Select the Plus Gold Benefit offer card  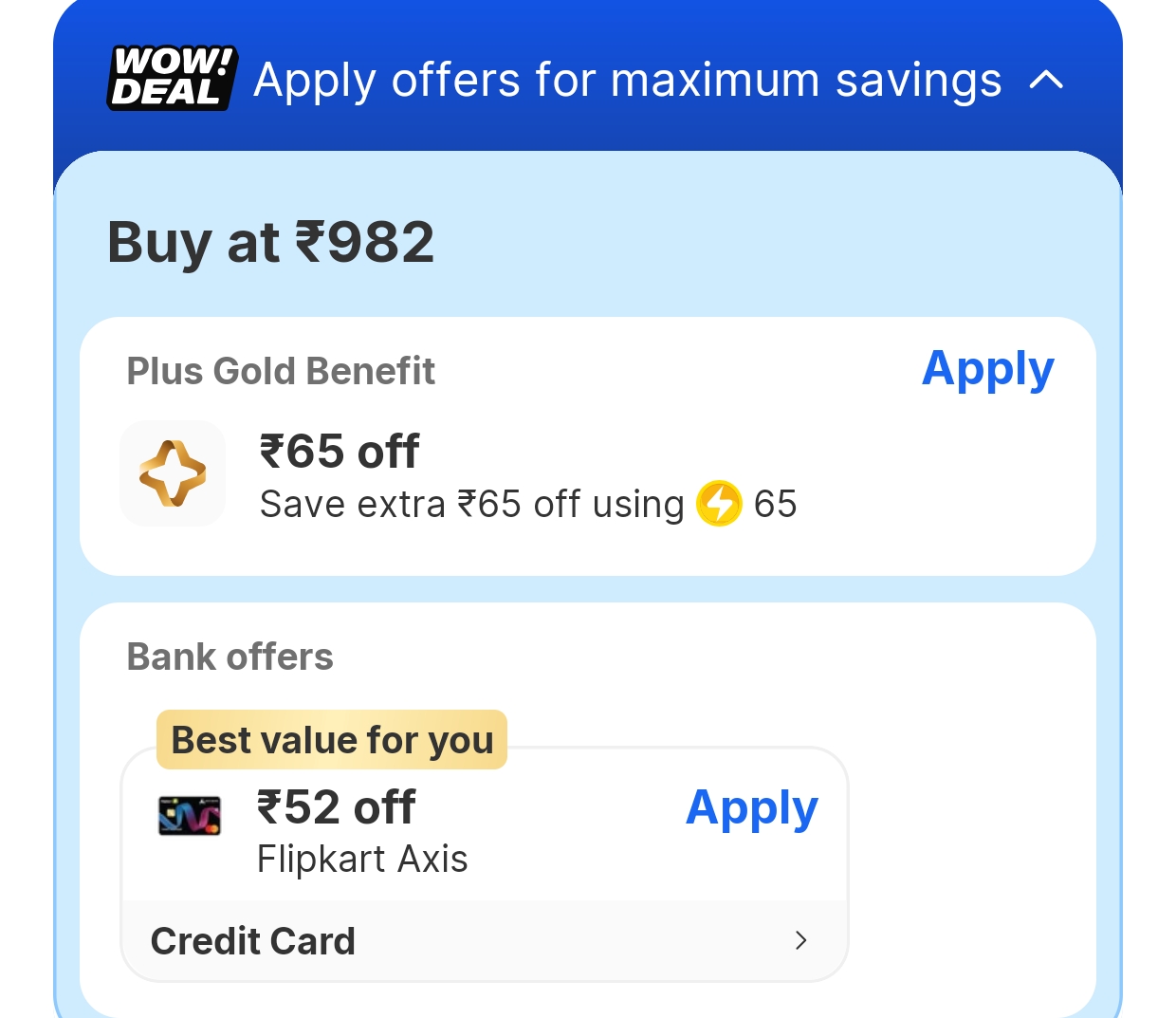tap(588, 446)
